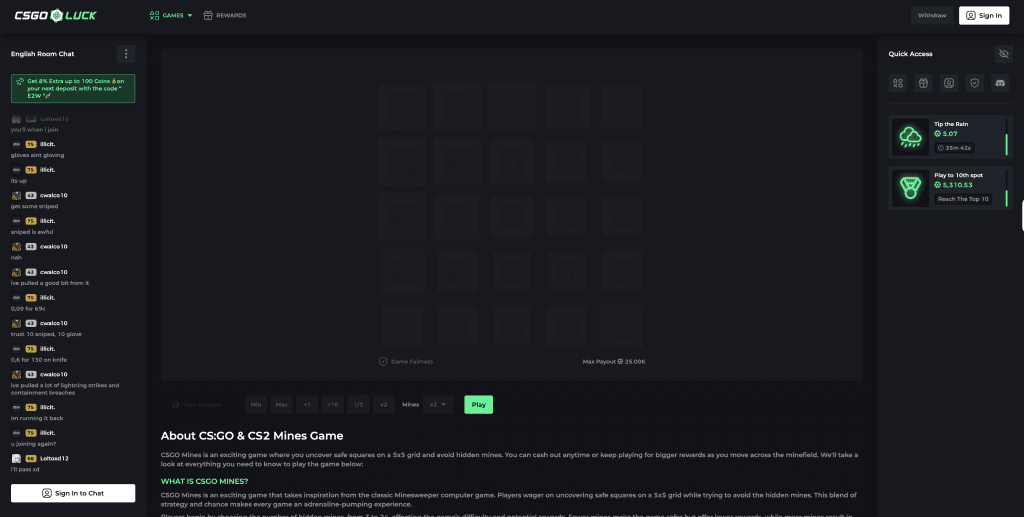Click avatar next to 'get some sniped' message

(x=16, y=195)
